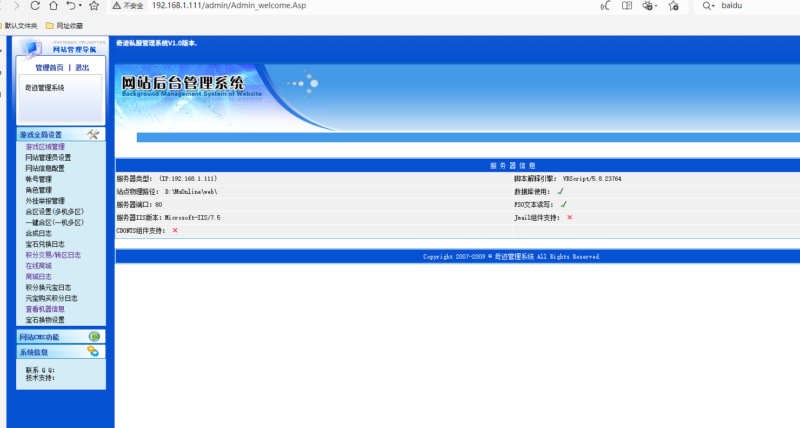Open the undo history dropdown arrow
Screen dimensions: 800x428
coord(80,6)
